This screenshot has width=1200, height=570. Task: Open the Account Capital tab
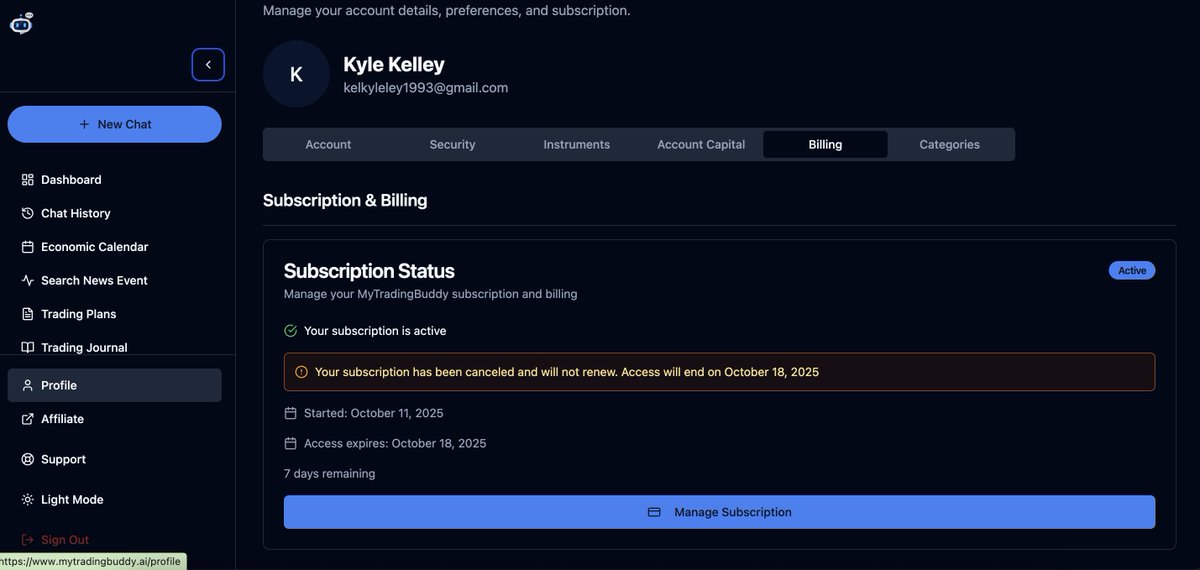(x=701, y=144)
